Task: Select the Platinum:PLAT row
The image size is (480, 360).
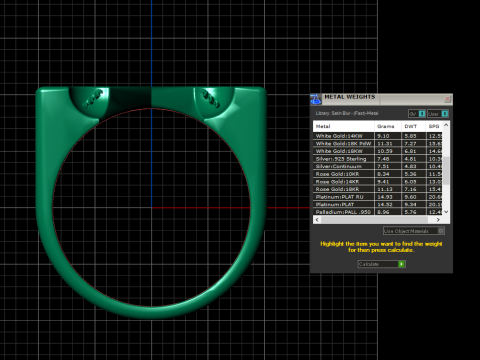Action: coord(378,204)
